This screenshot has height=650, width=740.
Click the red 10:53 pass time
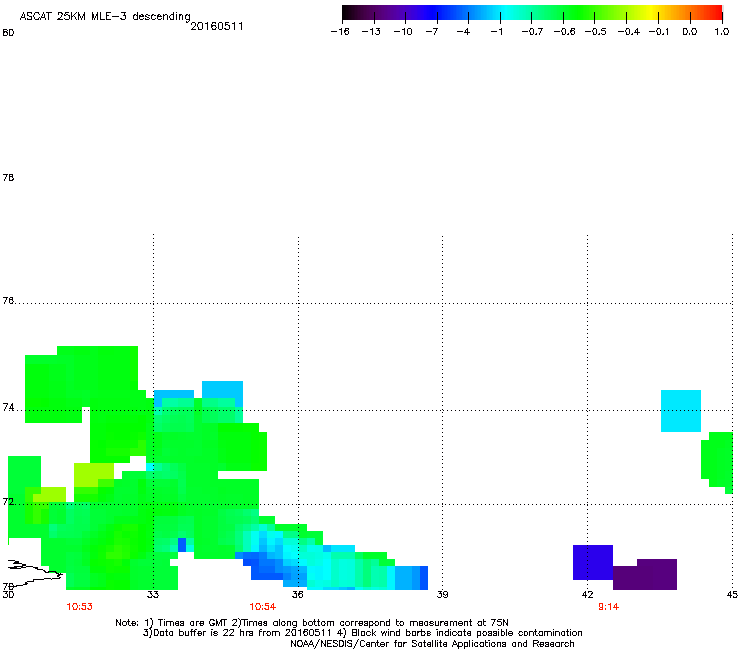coord(79,607)
